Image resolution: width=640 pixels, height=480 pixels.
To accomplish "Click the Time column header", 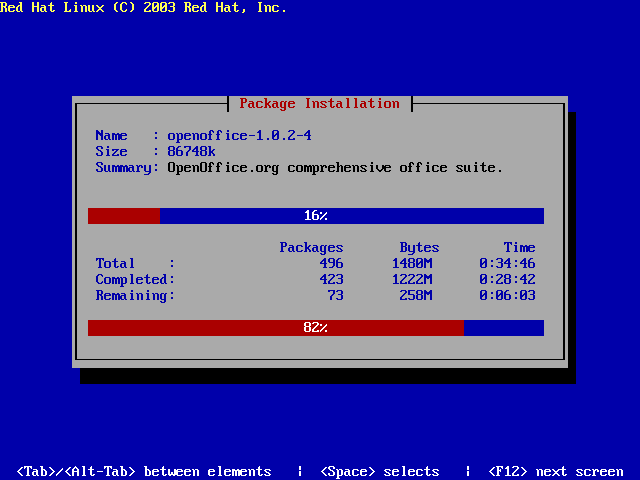I will [519, 247].
